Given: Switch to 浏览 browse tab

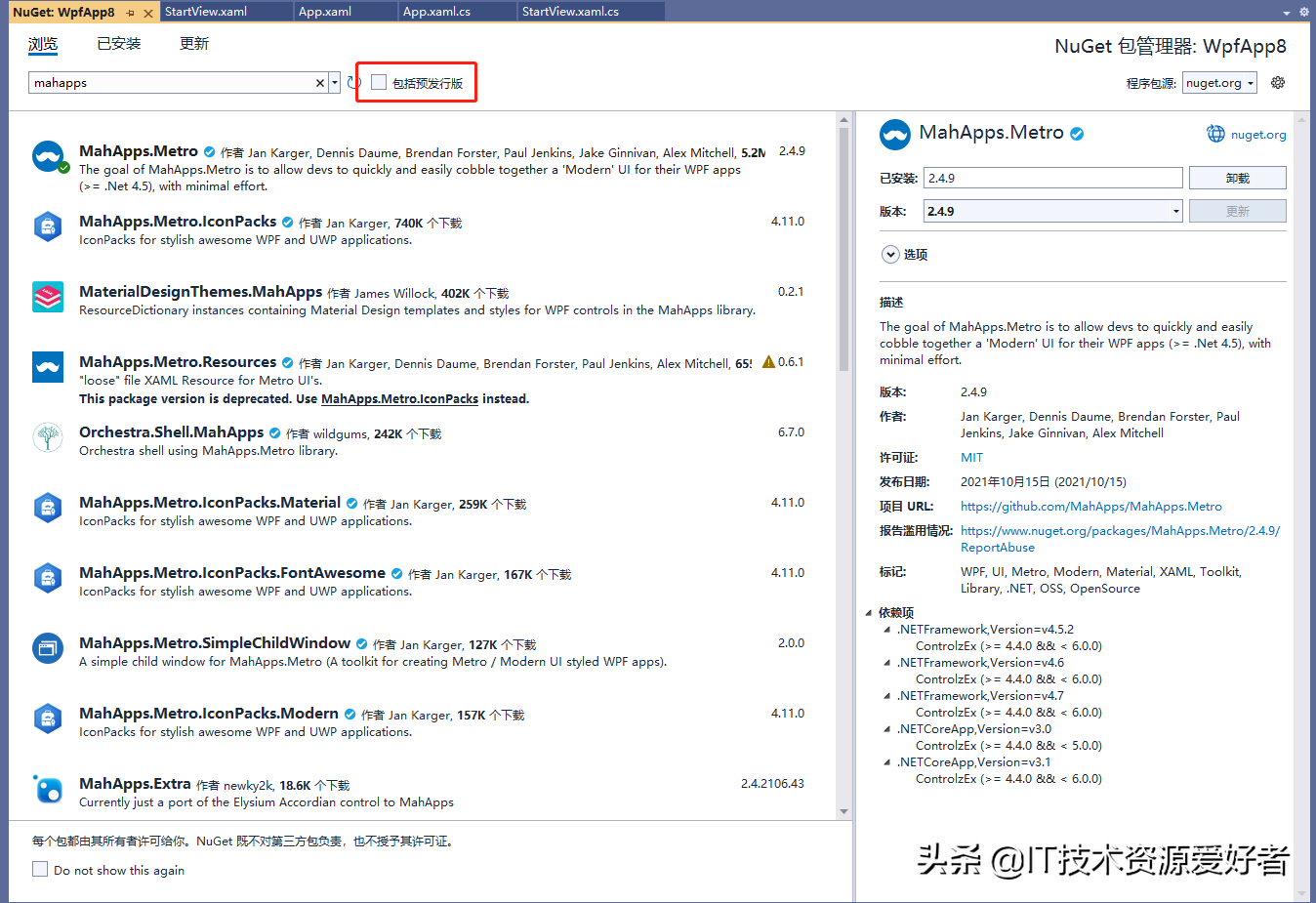Looking at the screenshot, I should [43, 44].
